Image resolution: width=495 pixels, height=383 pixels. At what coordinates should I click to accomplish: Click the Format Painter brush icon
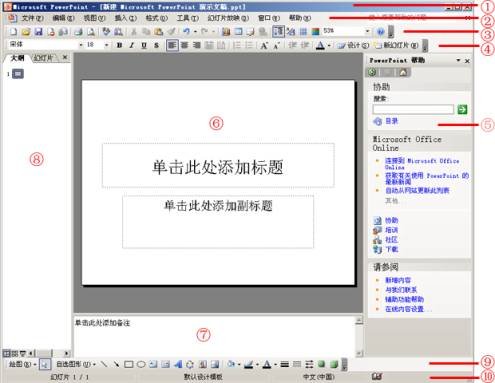171,32
